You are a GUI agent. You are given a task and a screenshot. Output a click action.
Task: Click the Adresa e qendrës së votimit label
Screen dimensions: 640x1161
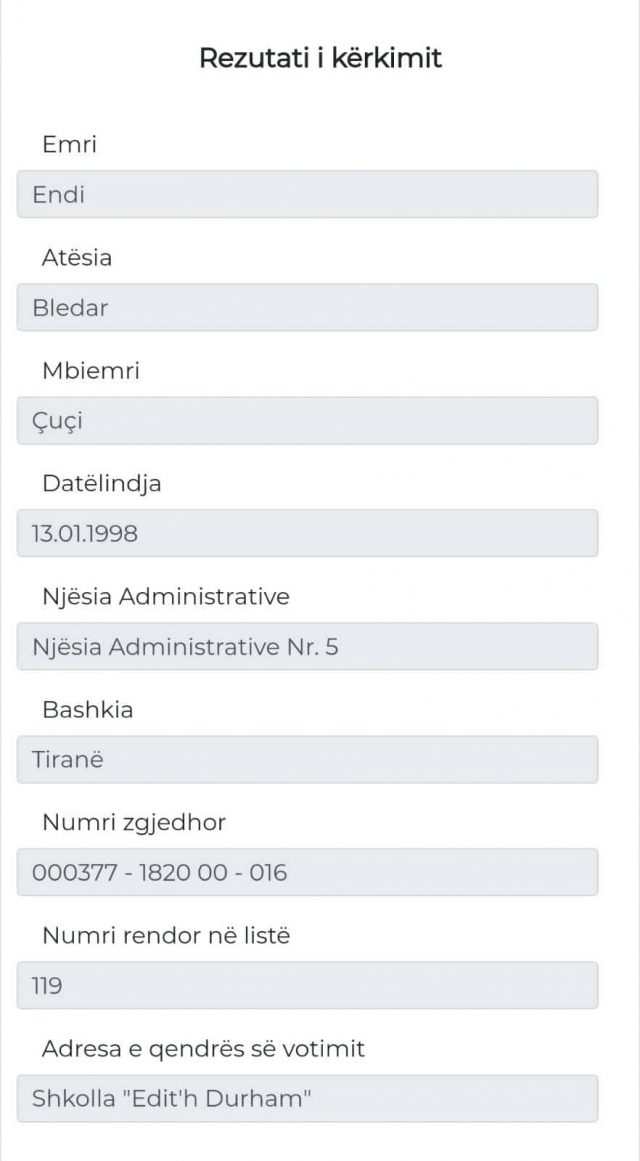point(203,1048)
